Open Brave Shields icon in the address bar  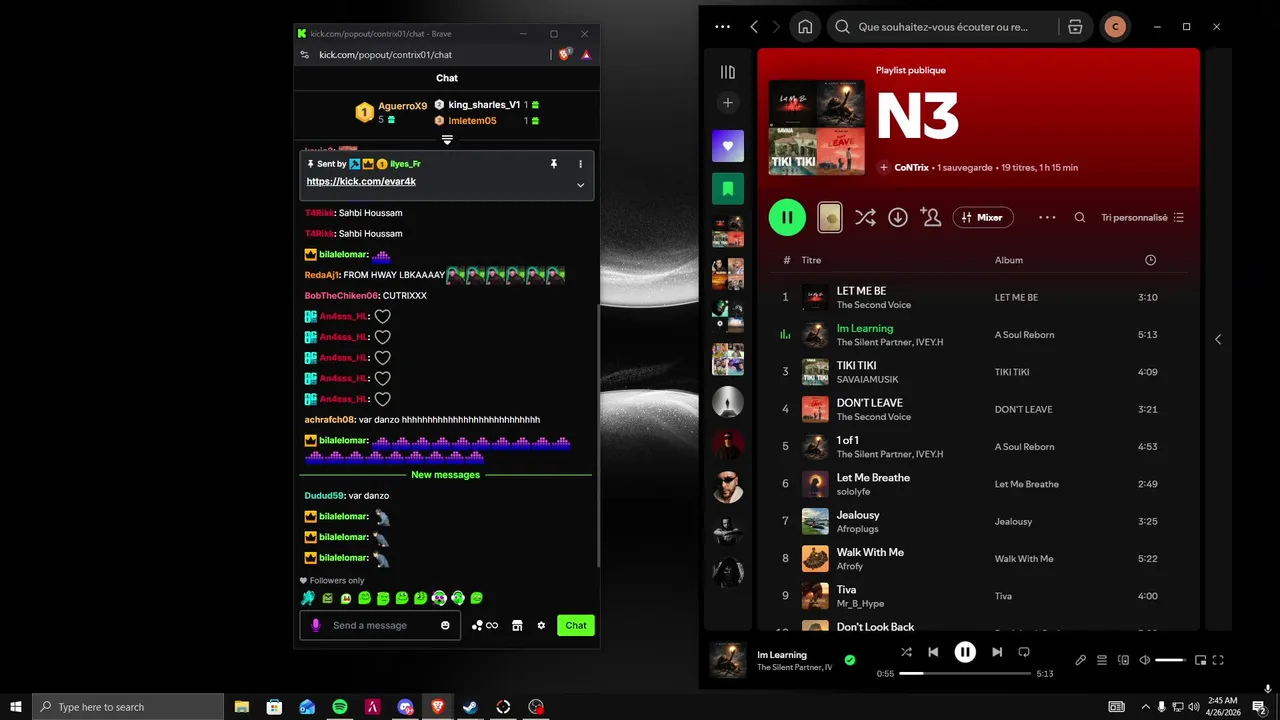point(565,55)
